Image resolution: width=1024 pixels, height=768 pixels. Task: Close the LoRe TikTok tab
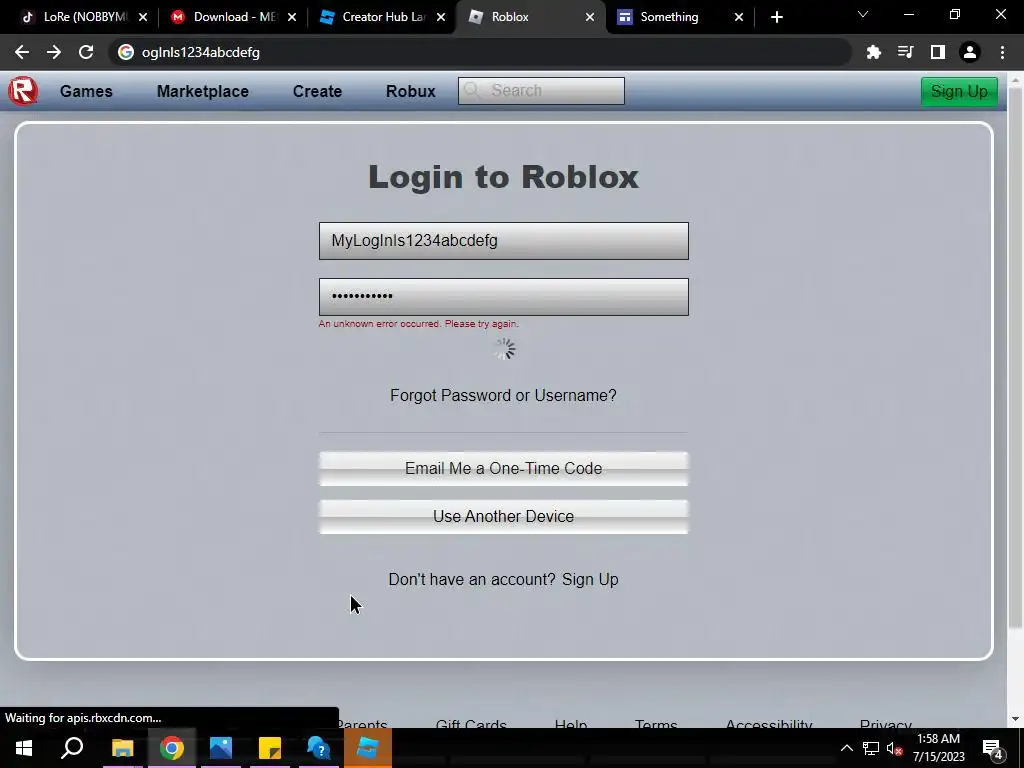pyautogui.click(x=143, y=17)
